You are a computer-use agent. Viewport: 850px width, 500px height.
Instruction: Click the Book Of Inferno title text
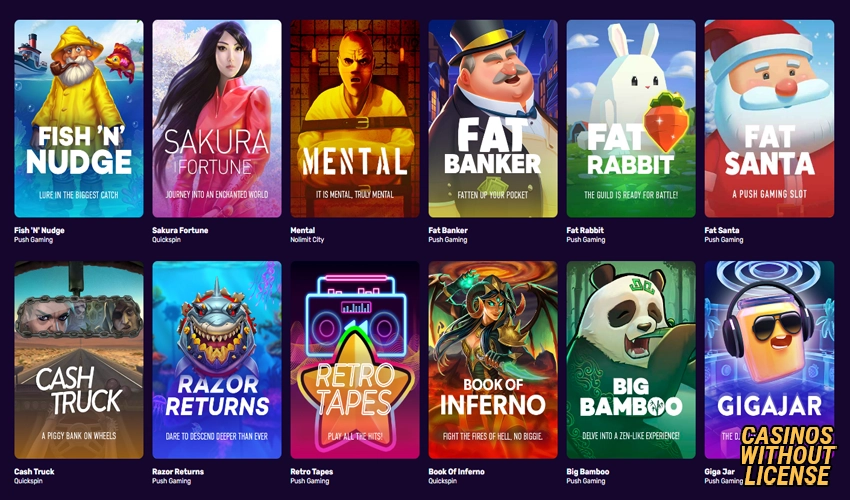coord(456,471)
